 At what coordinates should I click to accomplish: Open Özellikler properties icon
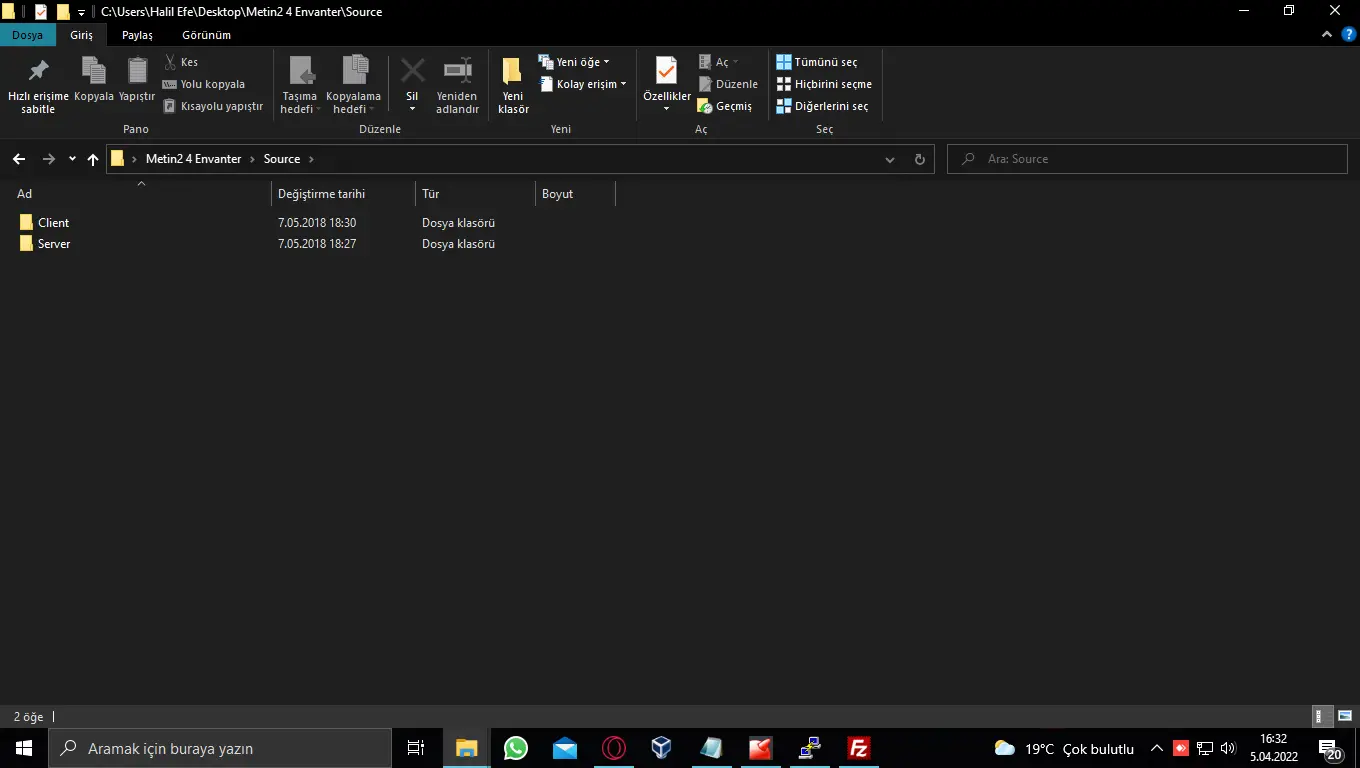[666, 72]
